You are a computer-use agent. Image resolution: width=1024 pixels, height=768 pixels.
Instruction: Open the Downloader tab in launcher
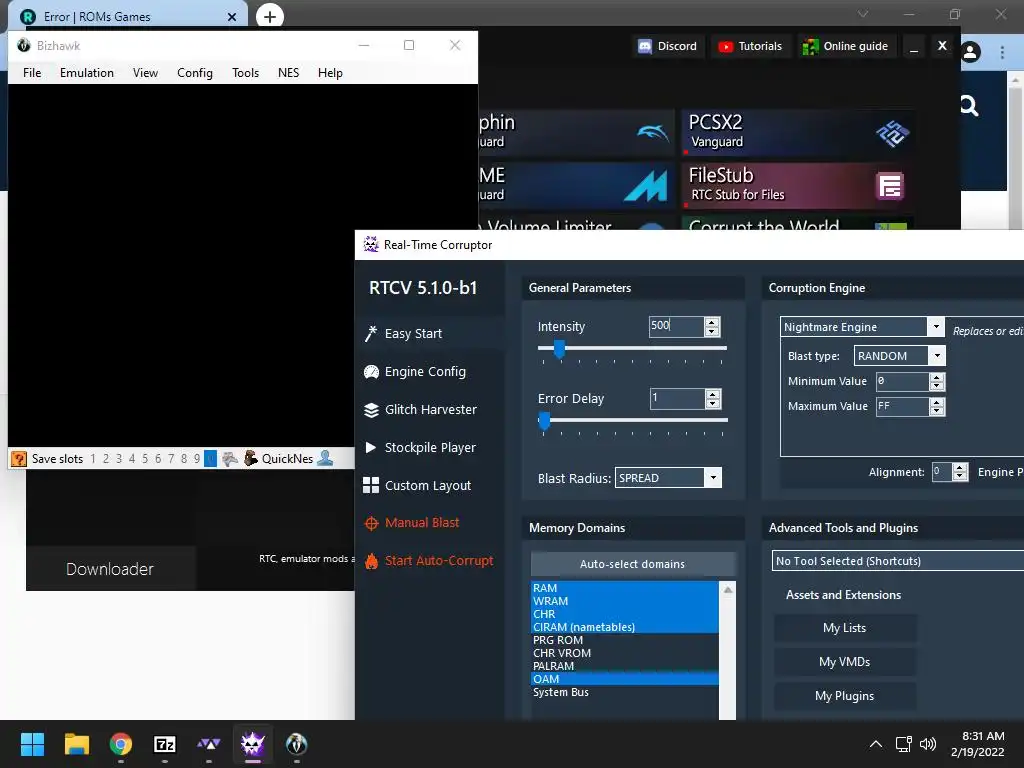(x=110, y=569)
